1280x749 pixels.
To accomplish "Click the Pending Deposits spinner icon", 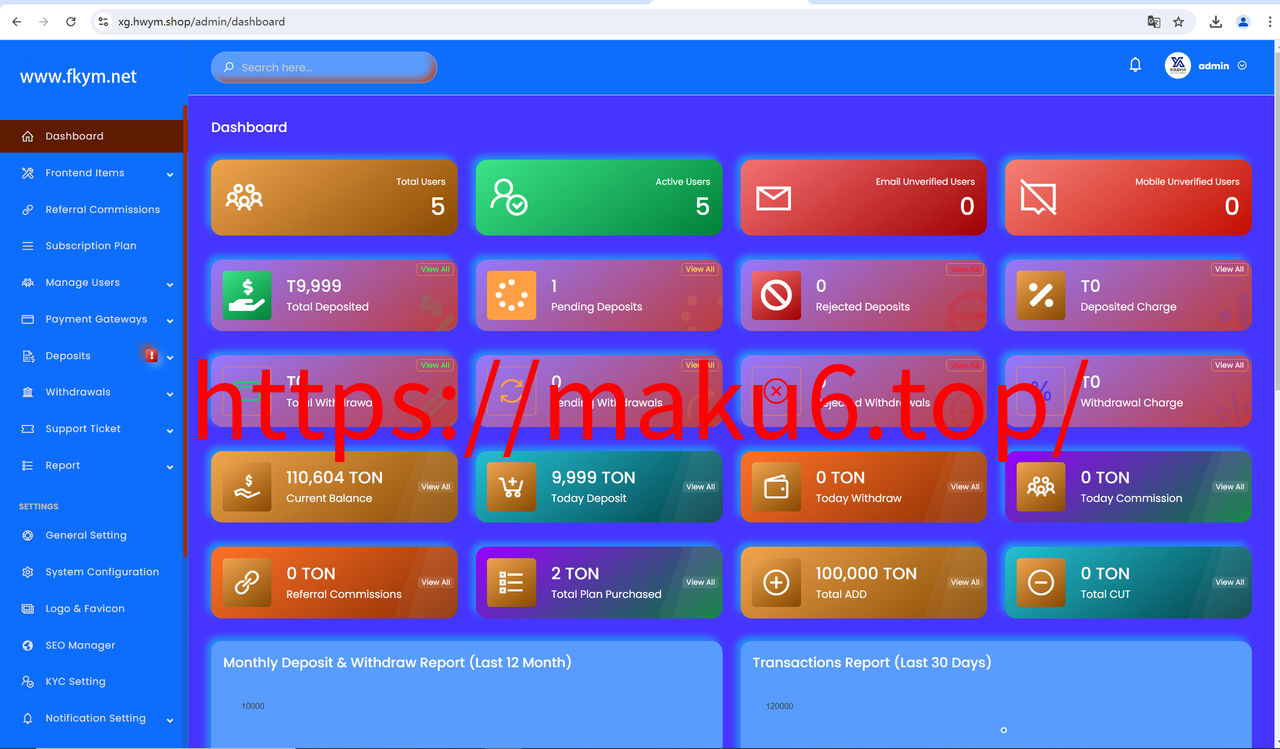I will point(511,295).
